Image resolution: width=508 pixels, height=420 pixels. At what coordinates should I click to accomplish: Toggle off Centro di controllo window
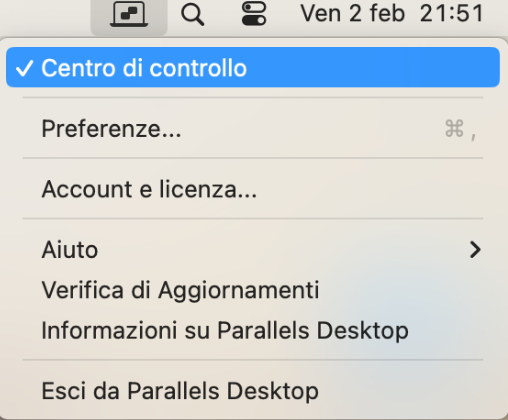pyautogui.click(x=253, y=67)
